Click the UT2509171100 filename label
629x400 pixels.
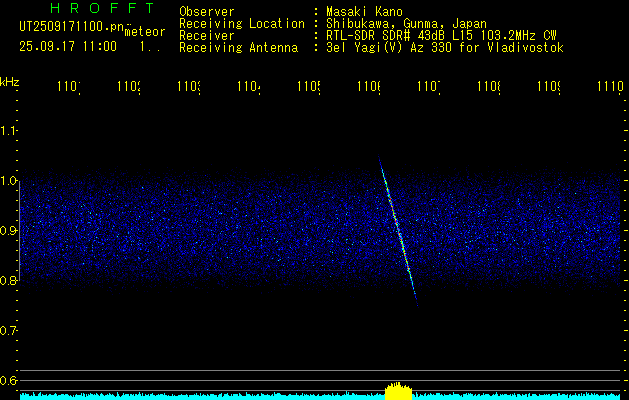70,27
